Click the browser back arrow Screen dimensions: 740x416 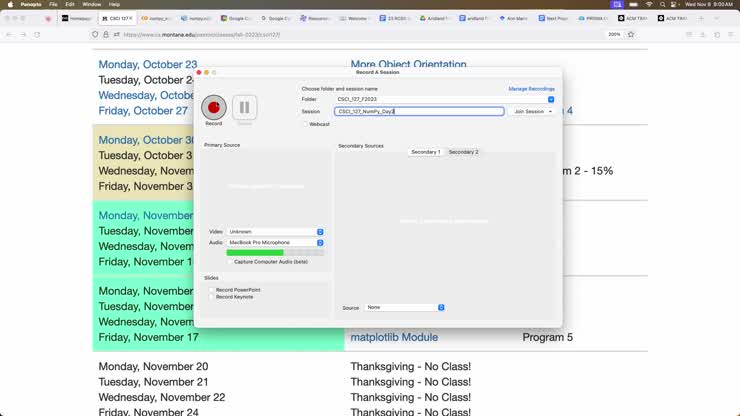coord(9,34)
